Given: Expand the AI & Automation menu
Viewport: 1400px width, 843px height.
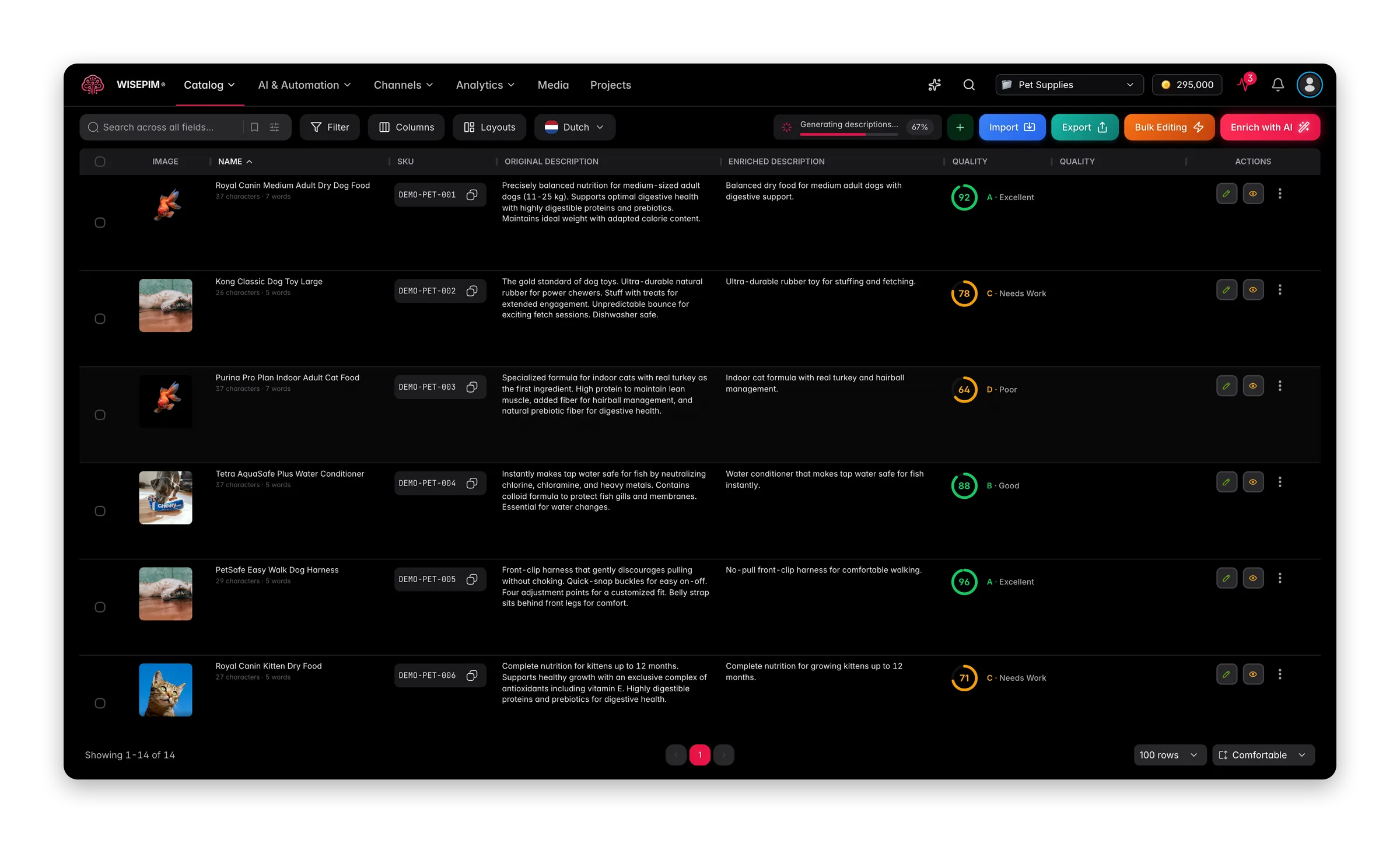Looking at the screenshot, I should pos(304,85).
